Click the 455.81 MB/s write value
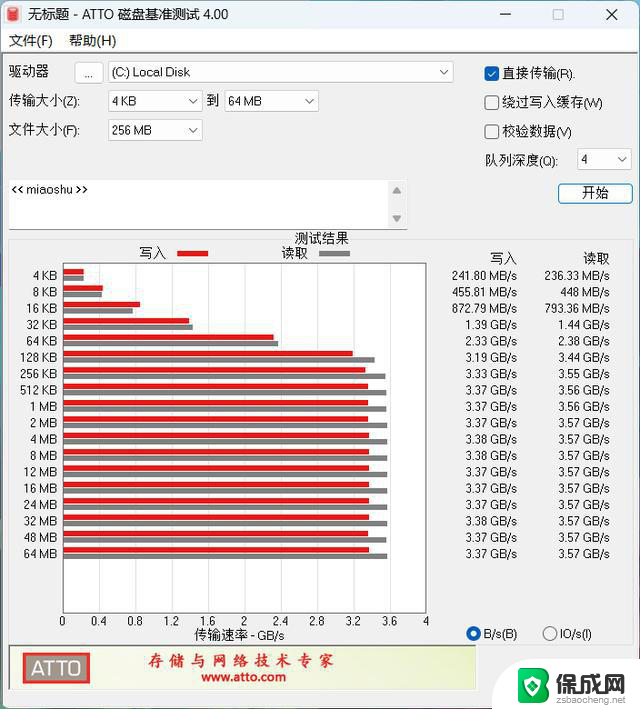640x709 pixels. (x=484, y=292)
